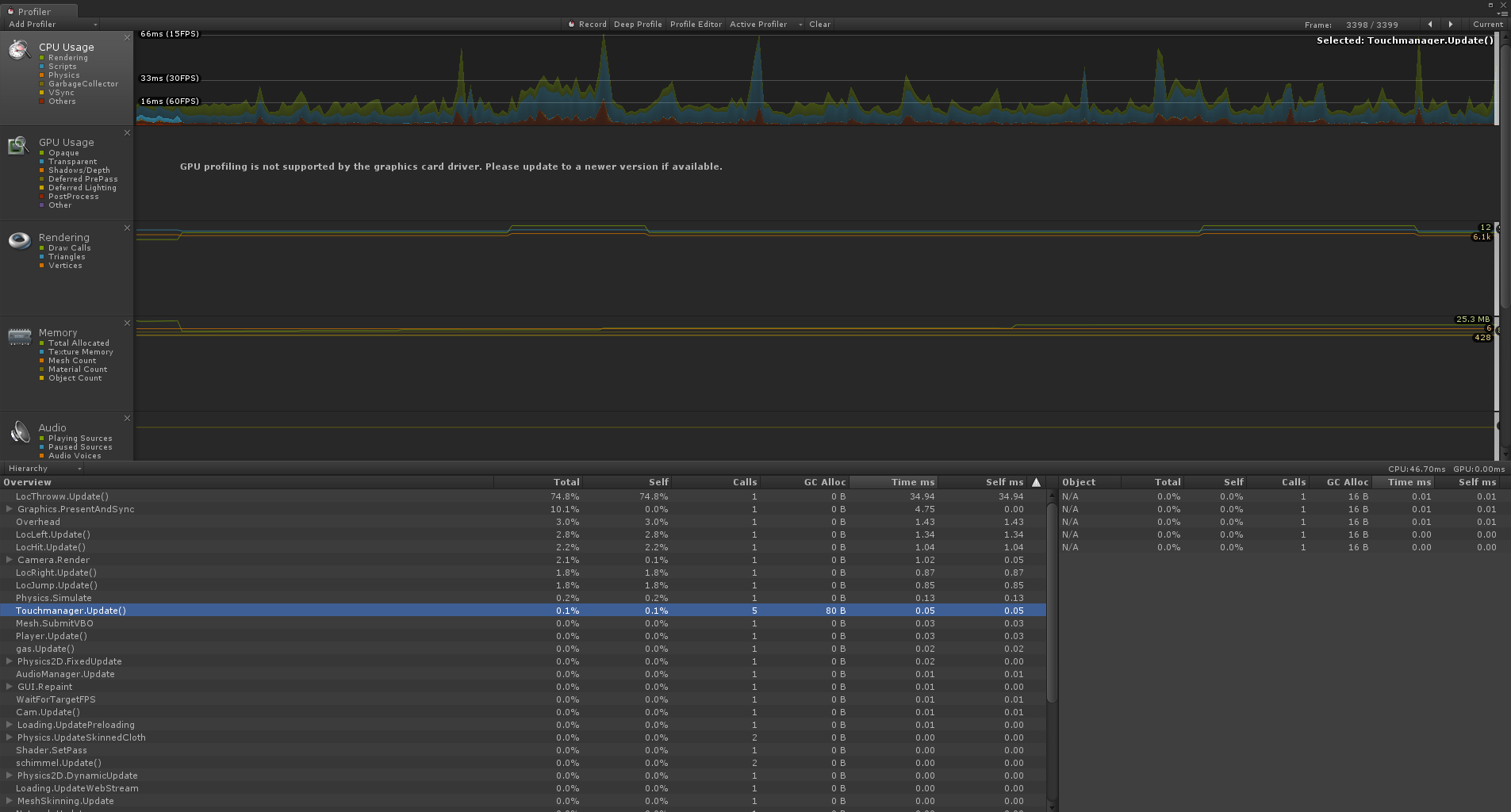Jump to Current frame button
This screenshot has width=1511, height=812.
tap(1488, 25)
